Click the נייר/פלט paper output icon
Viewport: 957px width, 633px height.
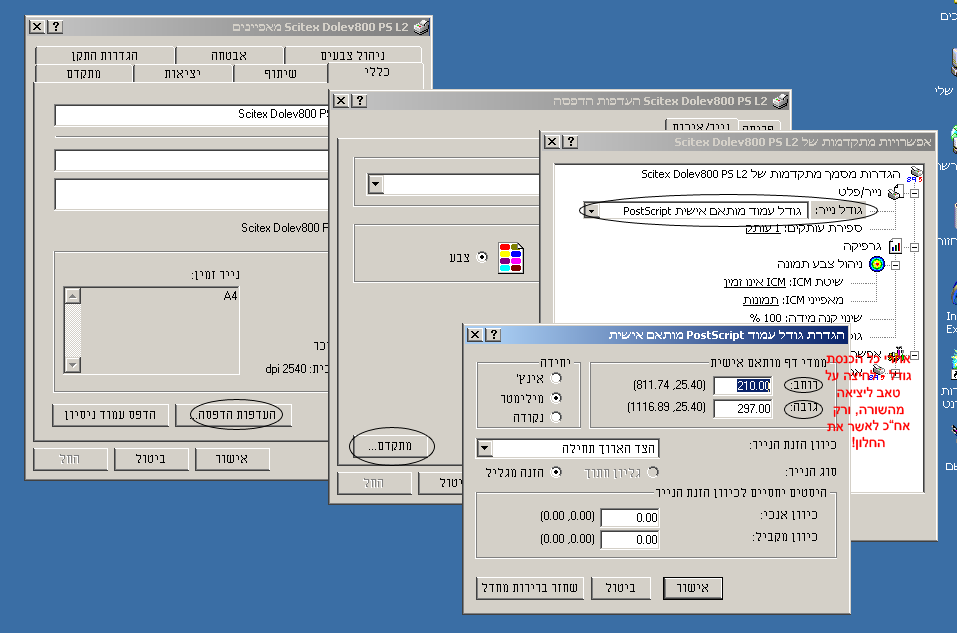895,192
